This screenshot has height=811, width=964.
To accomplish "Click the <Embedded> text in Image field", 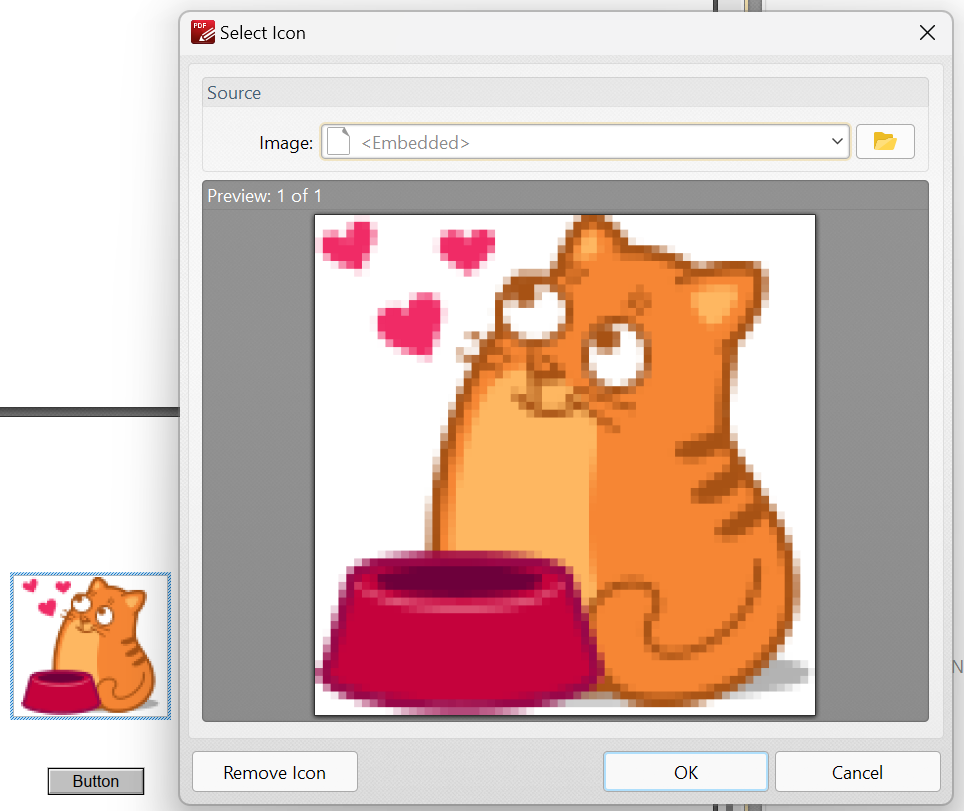I will pos(415,143).
